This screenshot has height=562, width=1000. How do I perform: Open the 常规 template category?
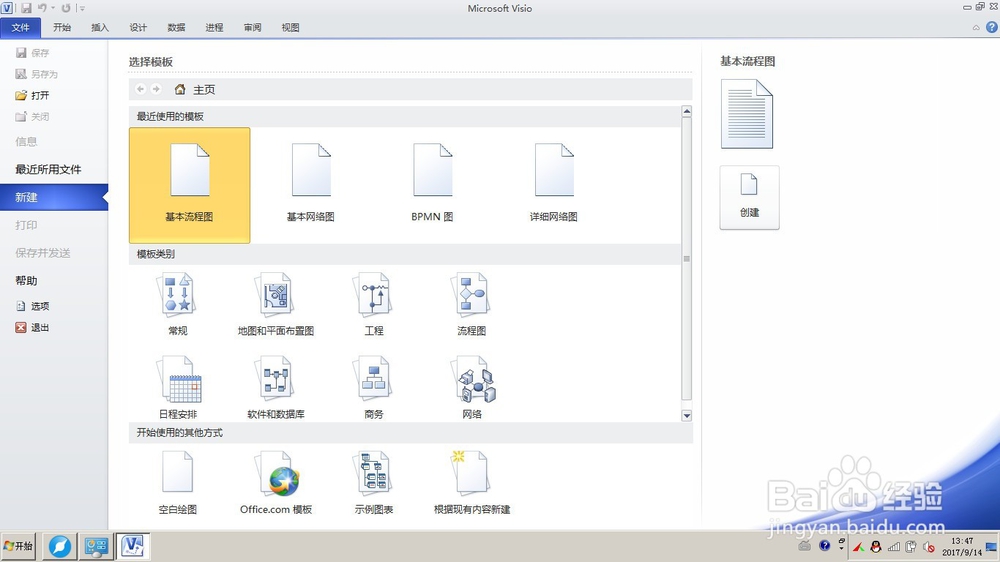(x=177, y=305)
